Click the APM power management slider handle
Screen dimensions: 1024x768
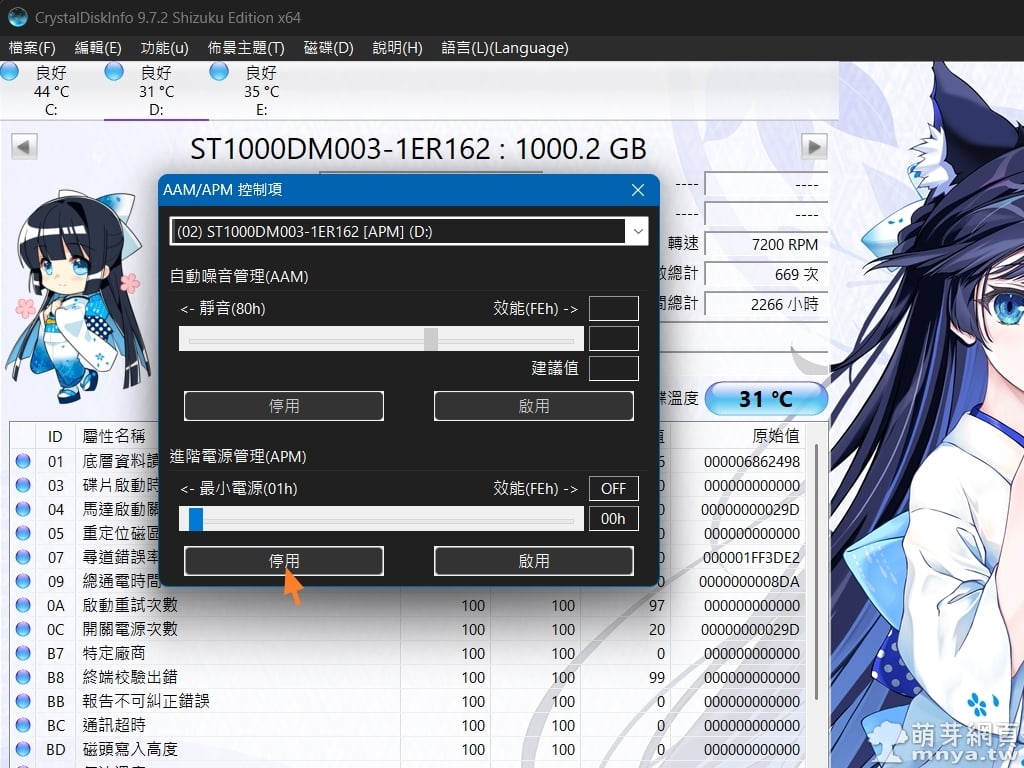point(196,519)
